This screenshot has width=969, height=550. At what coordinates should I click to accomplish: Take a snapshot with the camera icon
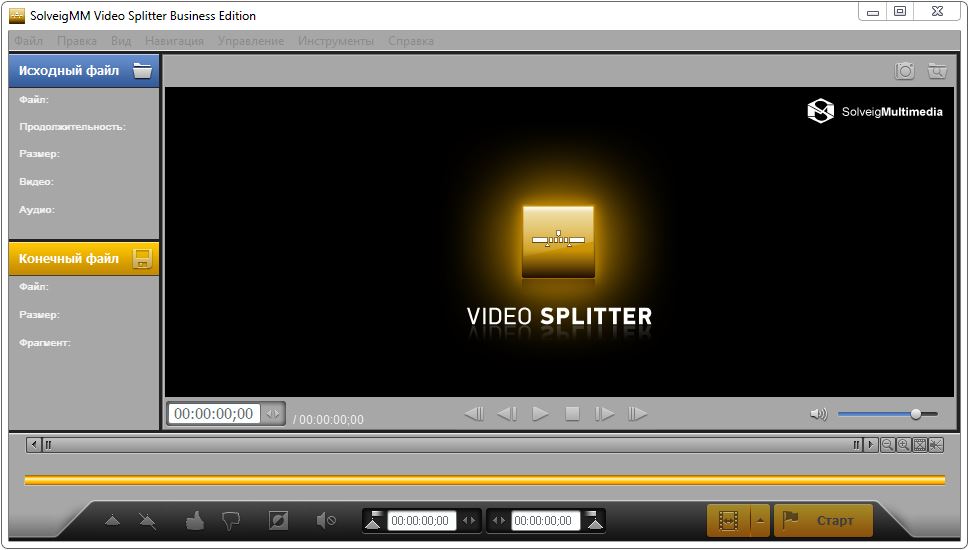click(905, 71)
